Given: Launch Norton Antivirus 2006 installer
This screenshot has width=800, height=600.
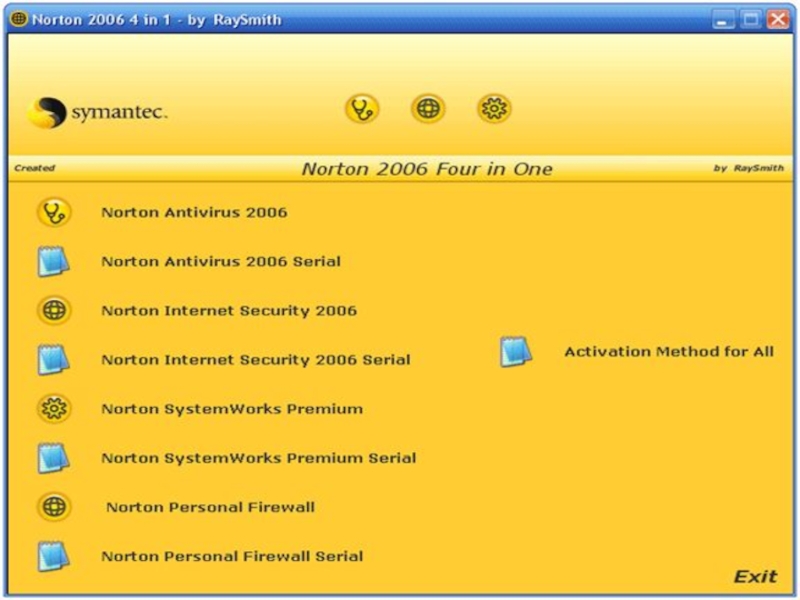Looking at the screenshot, I should pos(194,212).
